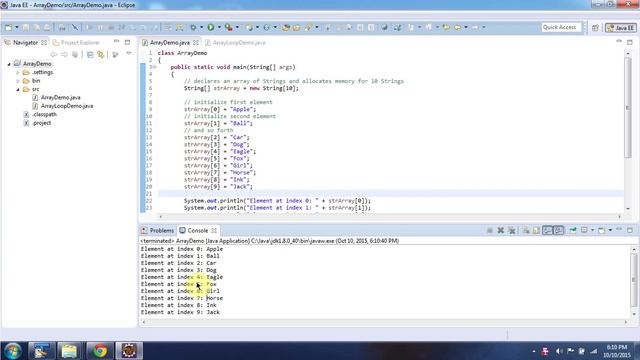The image size is (640, 360).
Task: Close the ArrayDemo.java editor tab
Action: (x=196, y=42)
